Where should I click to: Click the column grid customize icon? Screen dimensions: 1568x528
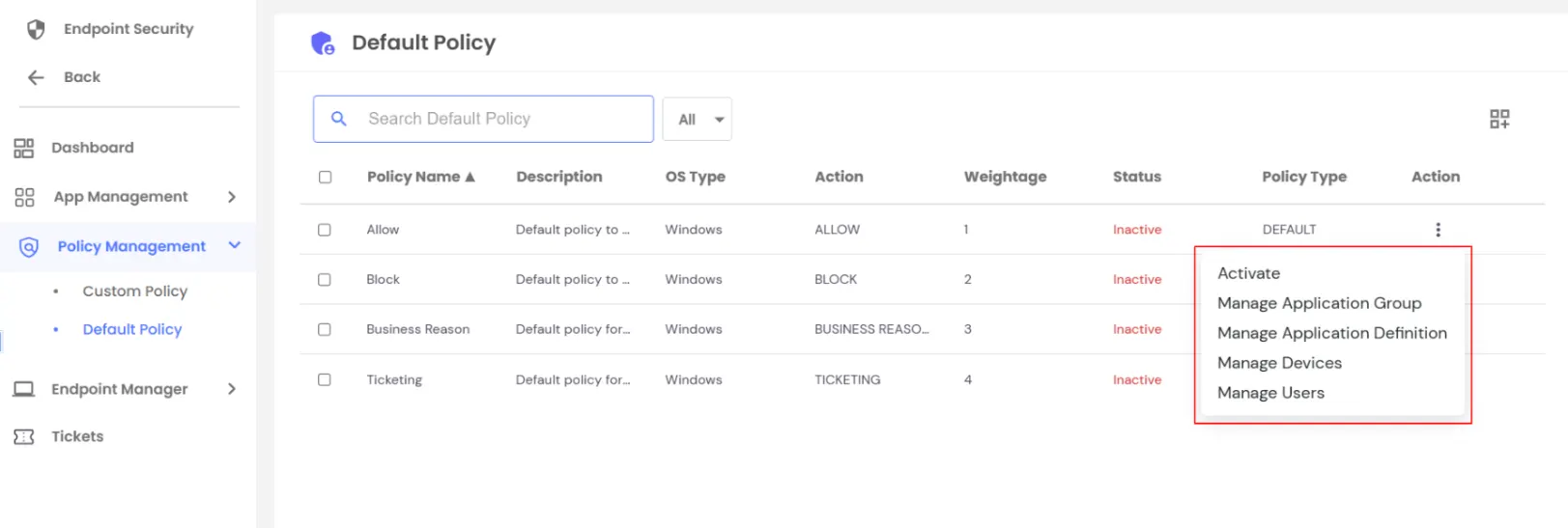click(1498, 119)
